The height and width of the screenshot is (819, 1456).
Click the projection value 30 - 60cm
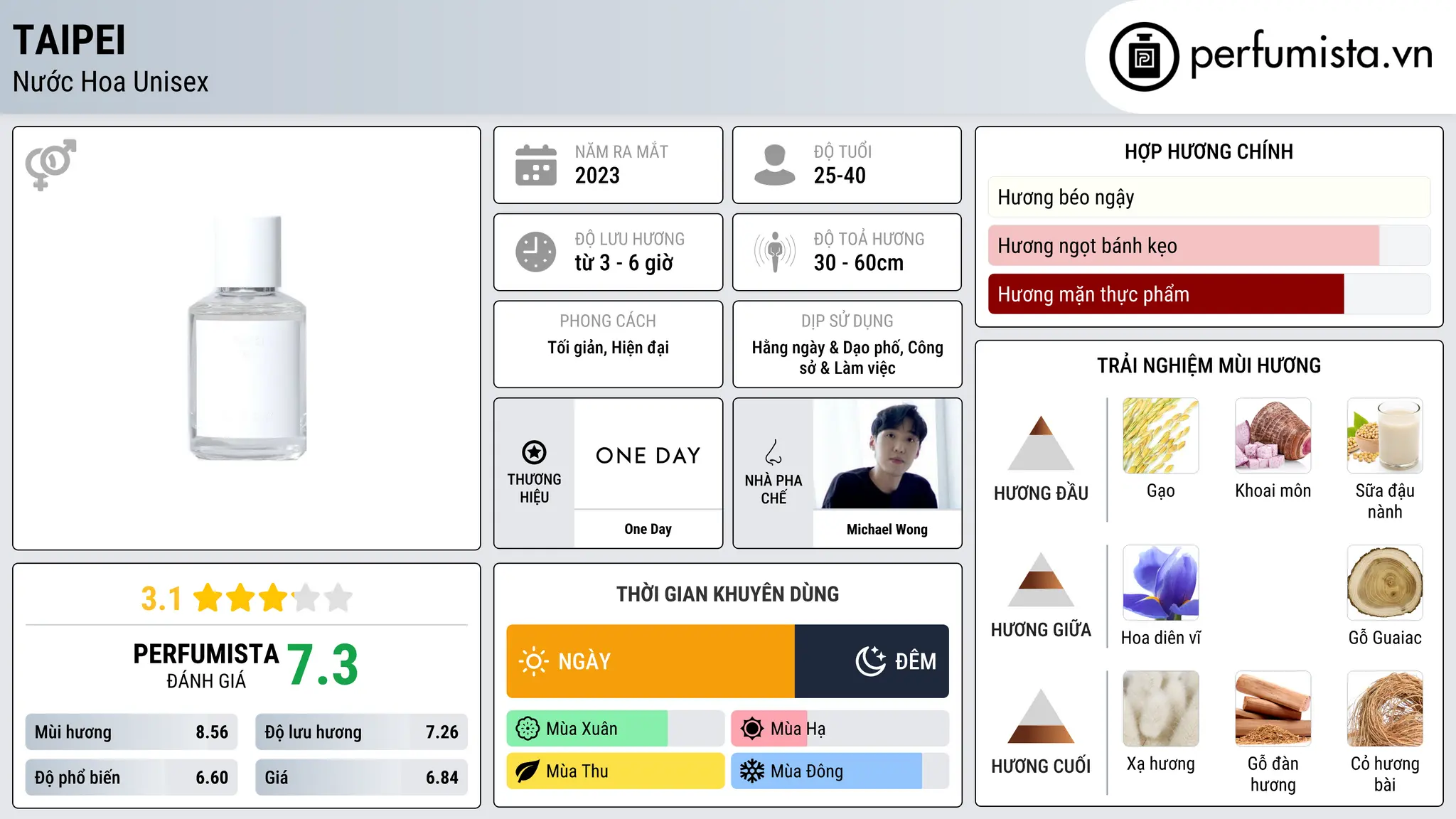pos(859,263)
